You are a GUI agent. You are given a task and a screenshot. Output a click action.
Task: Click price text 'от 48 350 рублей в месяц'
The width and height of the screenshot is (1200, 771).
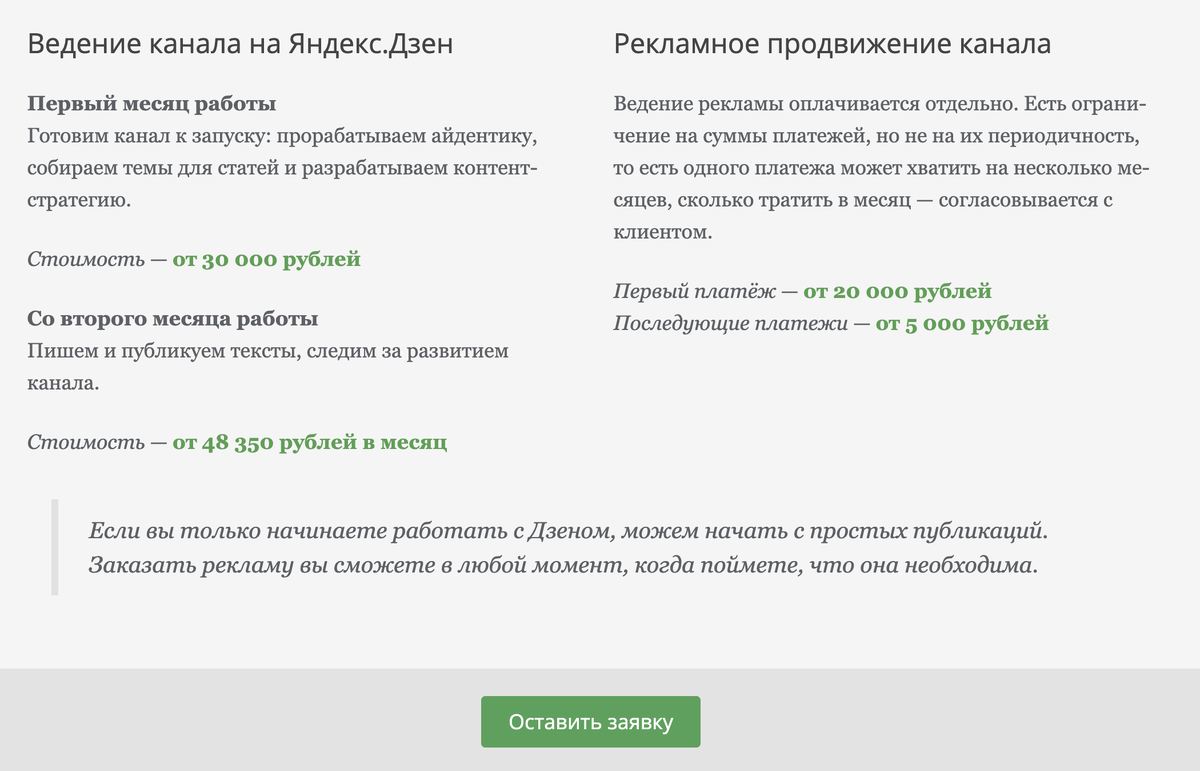pyautogui.click(x=309, y=442)
